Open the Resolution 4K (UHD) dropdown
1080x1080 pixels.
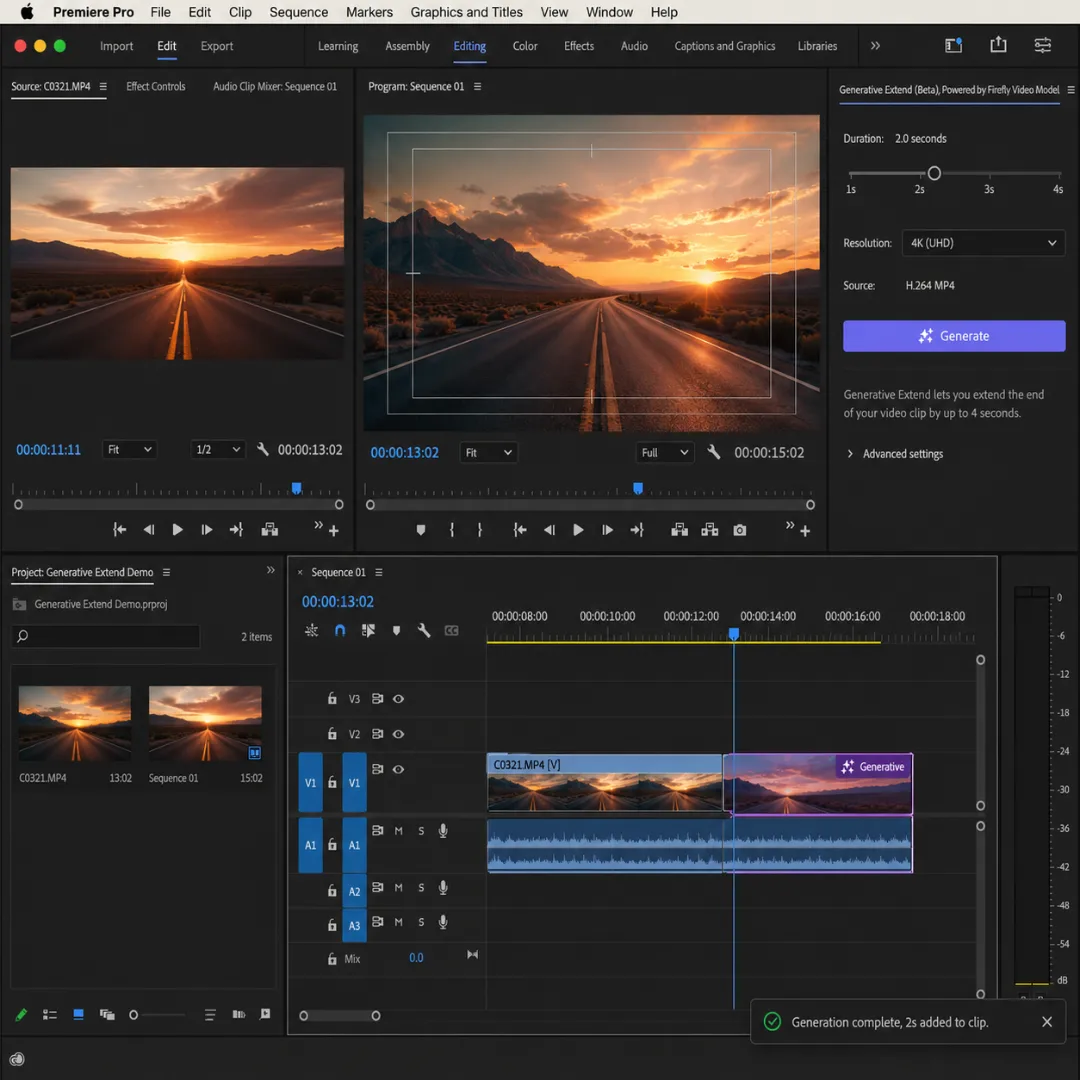984,243
